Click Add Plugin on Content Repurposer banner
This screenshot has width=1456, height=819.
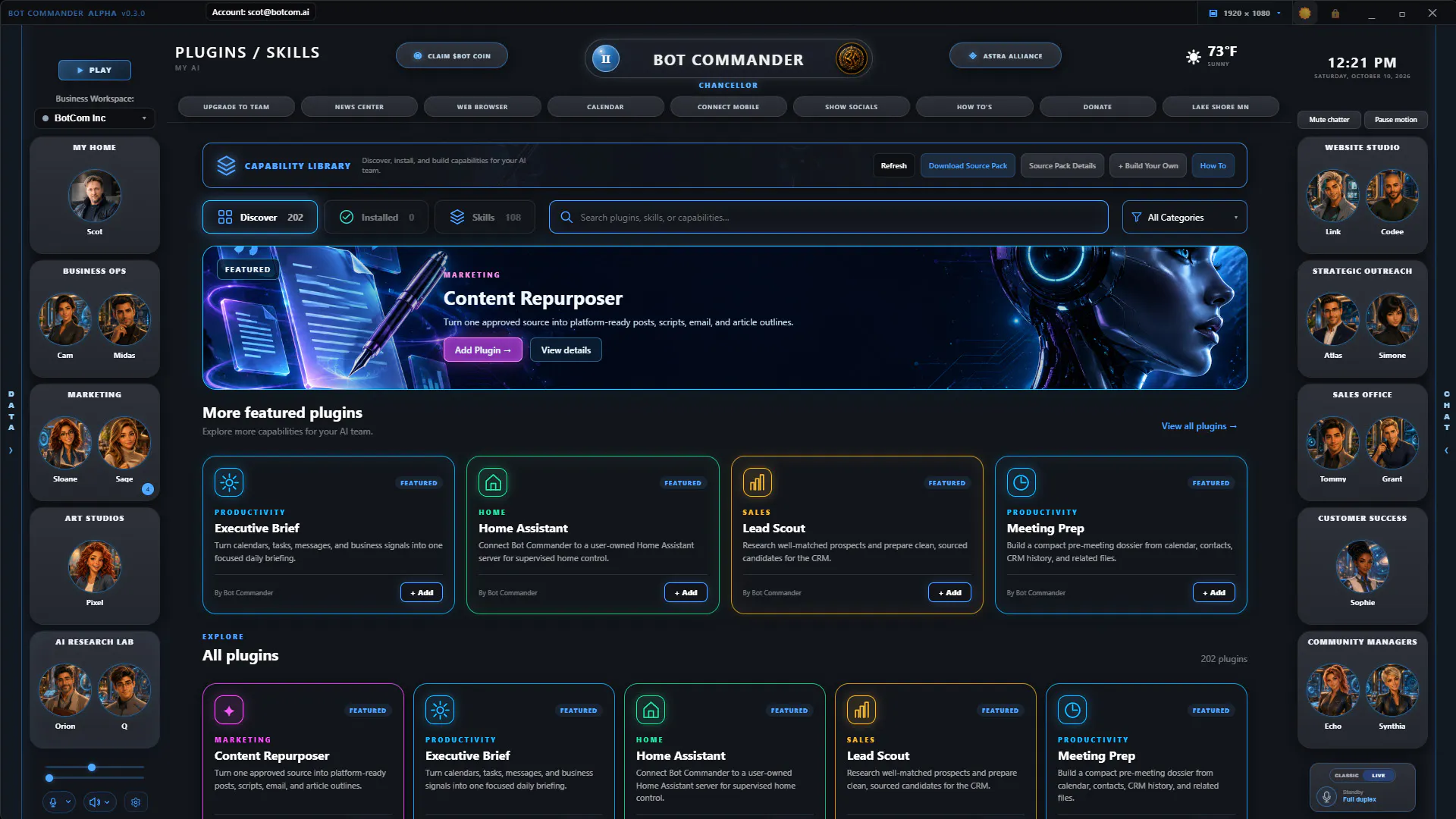tap(483, 350)
